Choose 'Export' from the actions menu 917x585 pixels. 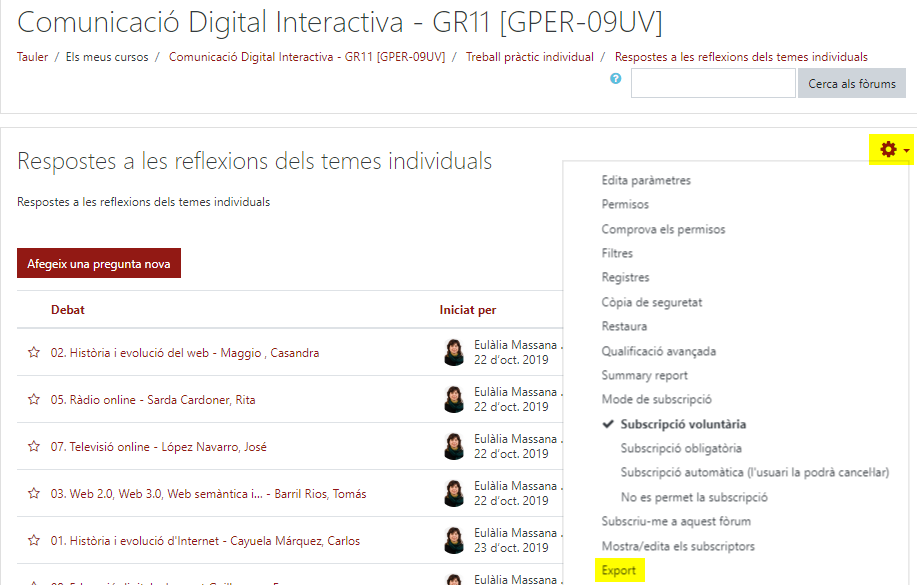[x=619, y=571]
